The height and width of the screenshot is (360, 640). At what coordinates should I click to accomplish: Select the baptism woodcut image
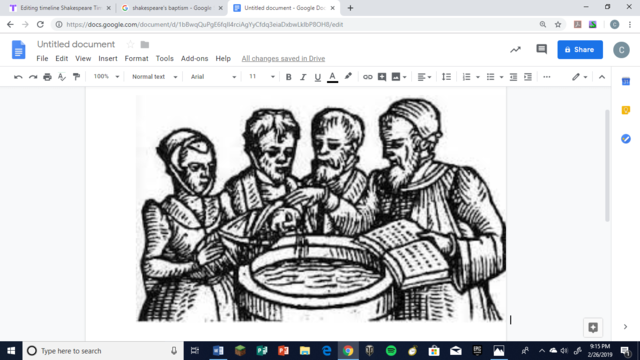[320, 208]
